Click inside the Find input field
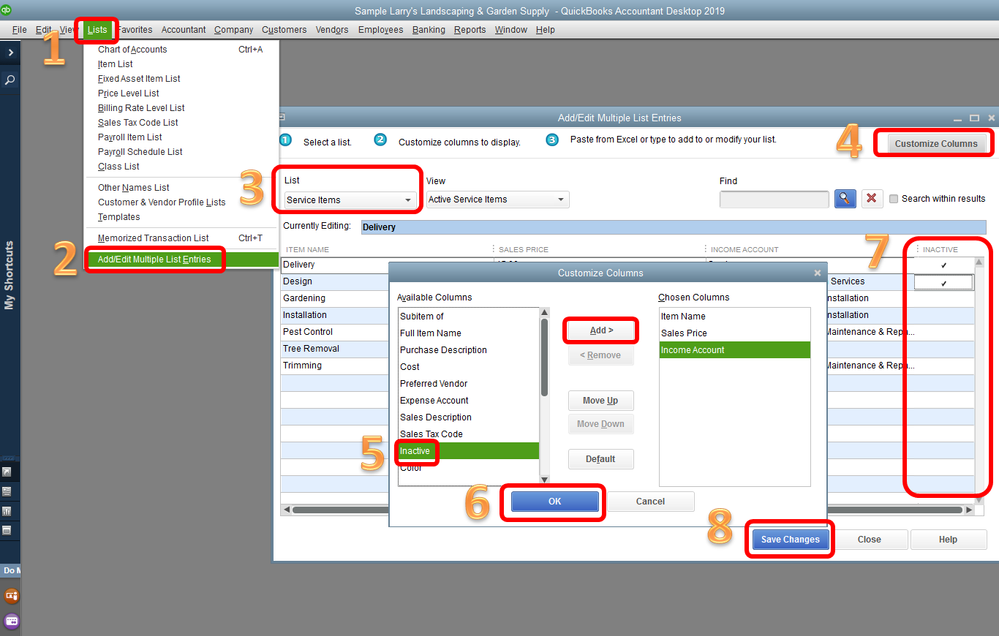Viewport: 999px width, 636px height. (x=773, y=199)
